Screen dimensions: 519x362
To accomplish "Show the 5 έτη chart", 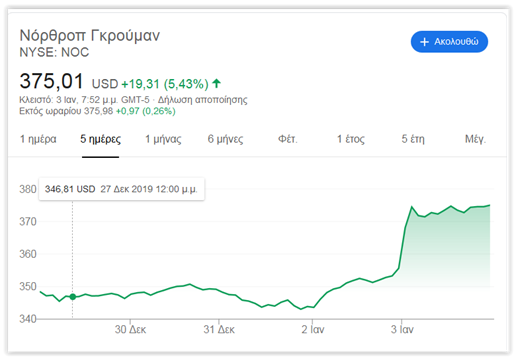I will click(x=413, y=139).
